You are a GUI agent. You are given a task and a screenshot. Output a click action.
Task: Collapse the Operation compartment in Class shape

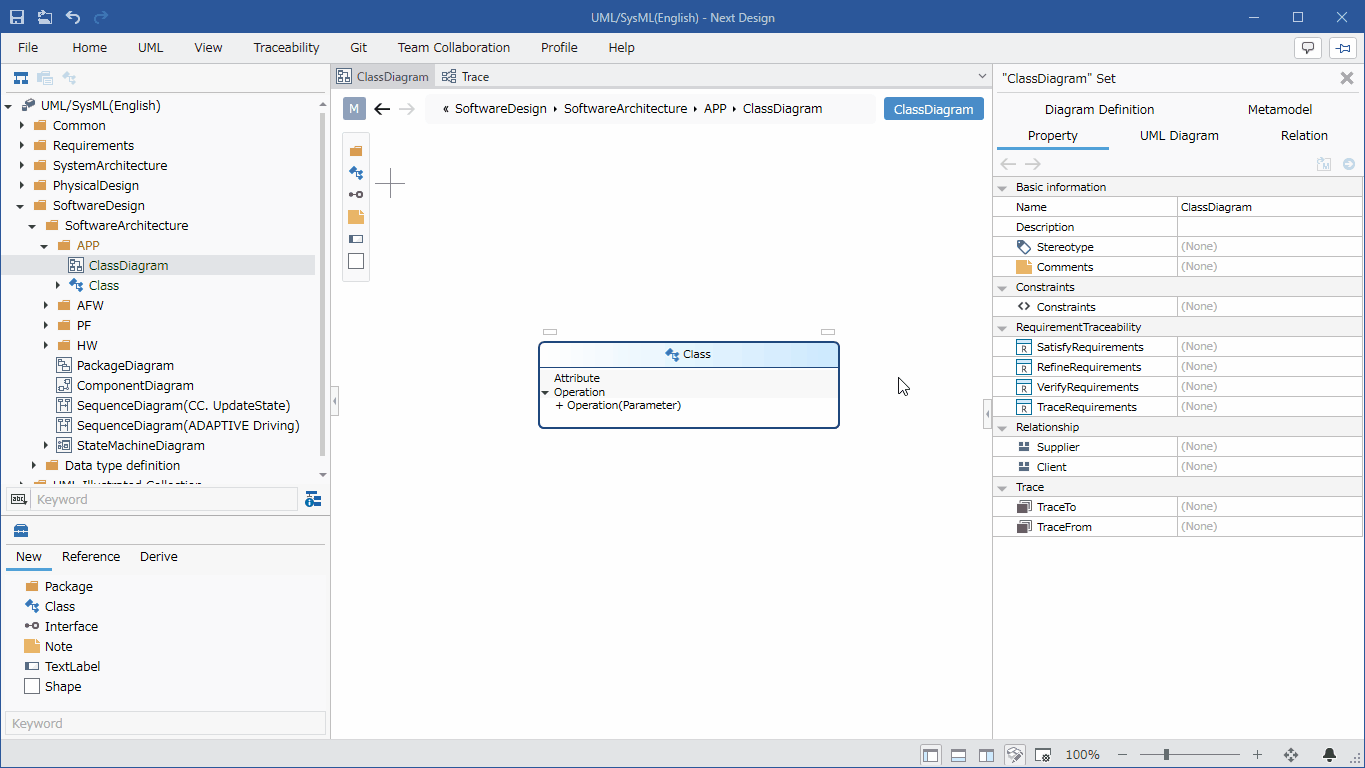545,393
